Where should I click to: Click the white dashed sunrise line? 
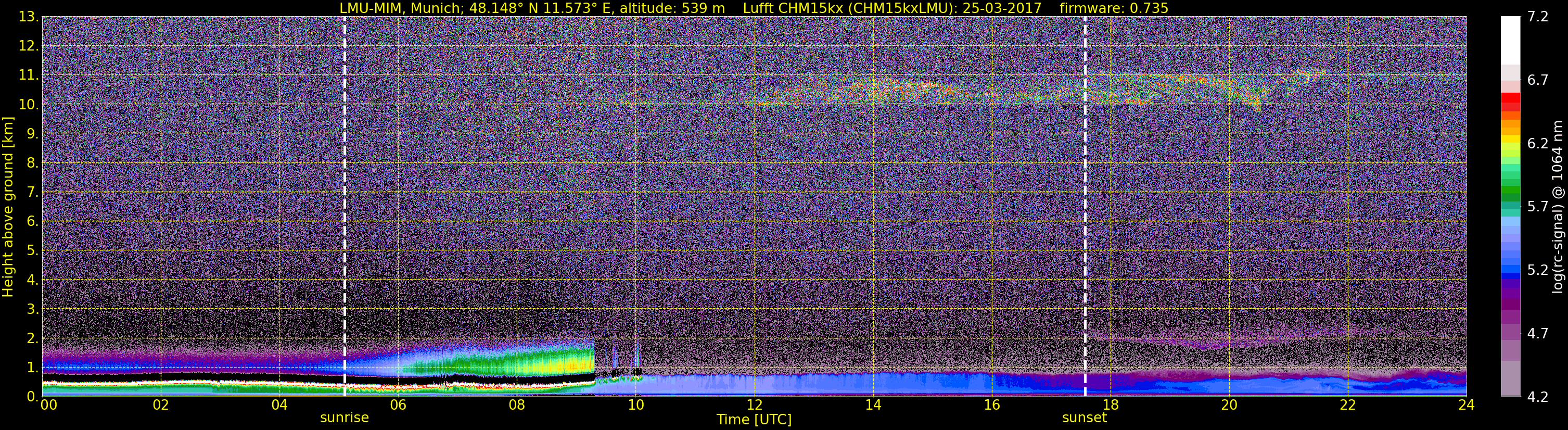(x=345, y=207)
